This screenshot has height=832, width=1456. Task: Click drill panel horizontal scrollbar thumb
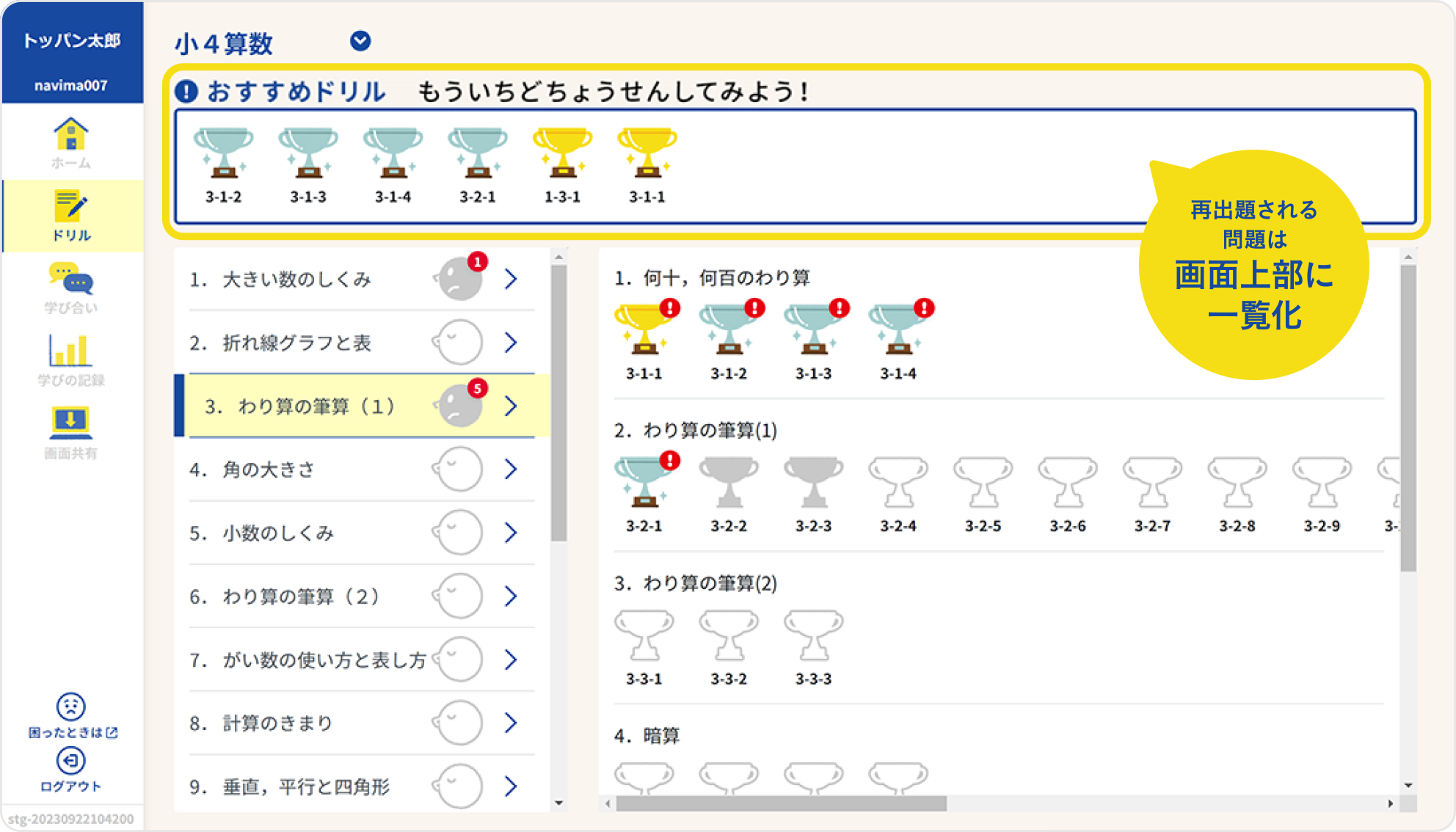(x=781, y=803)
